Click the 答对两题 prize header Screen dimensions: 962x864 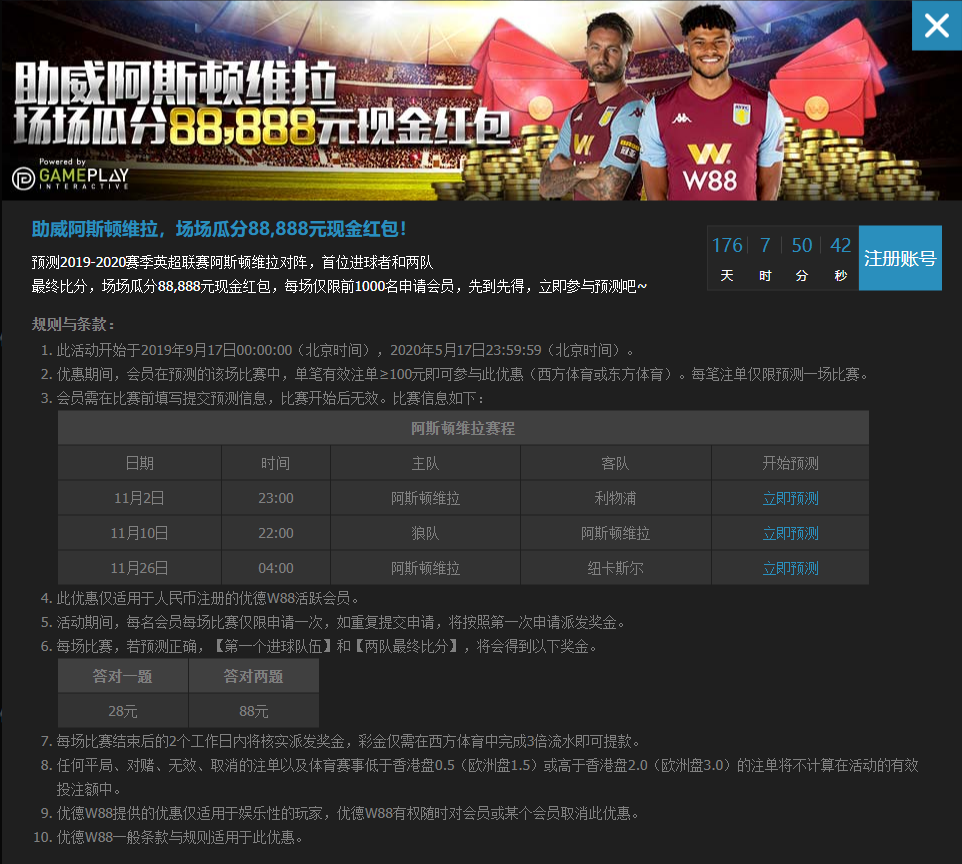point(253,676)
